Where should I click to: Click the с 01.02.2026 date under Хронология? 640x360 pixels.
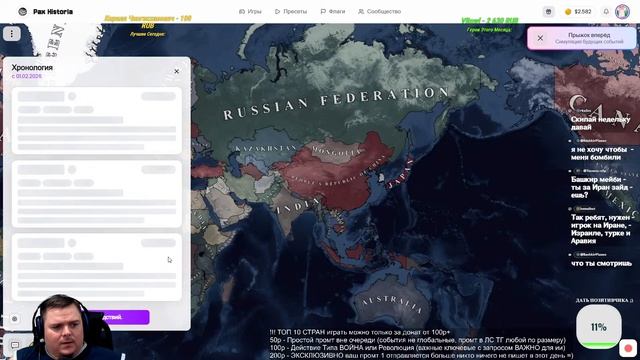click(x=27, y=76)
